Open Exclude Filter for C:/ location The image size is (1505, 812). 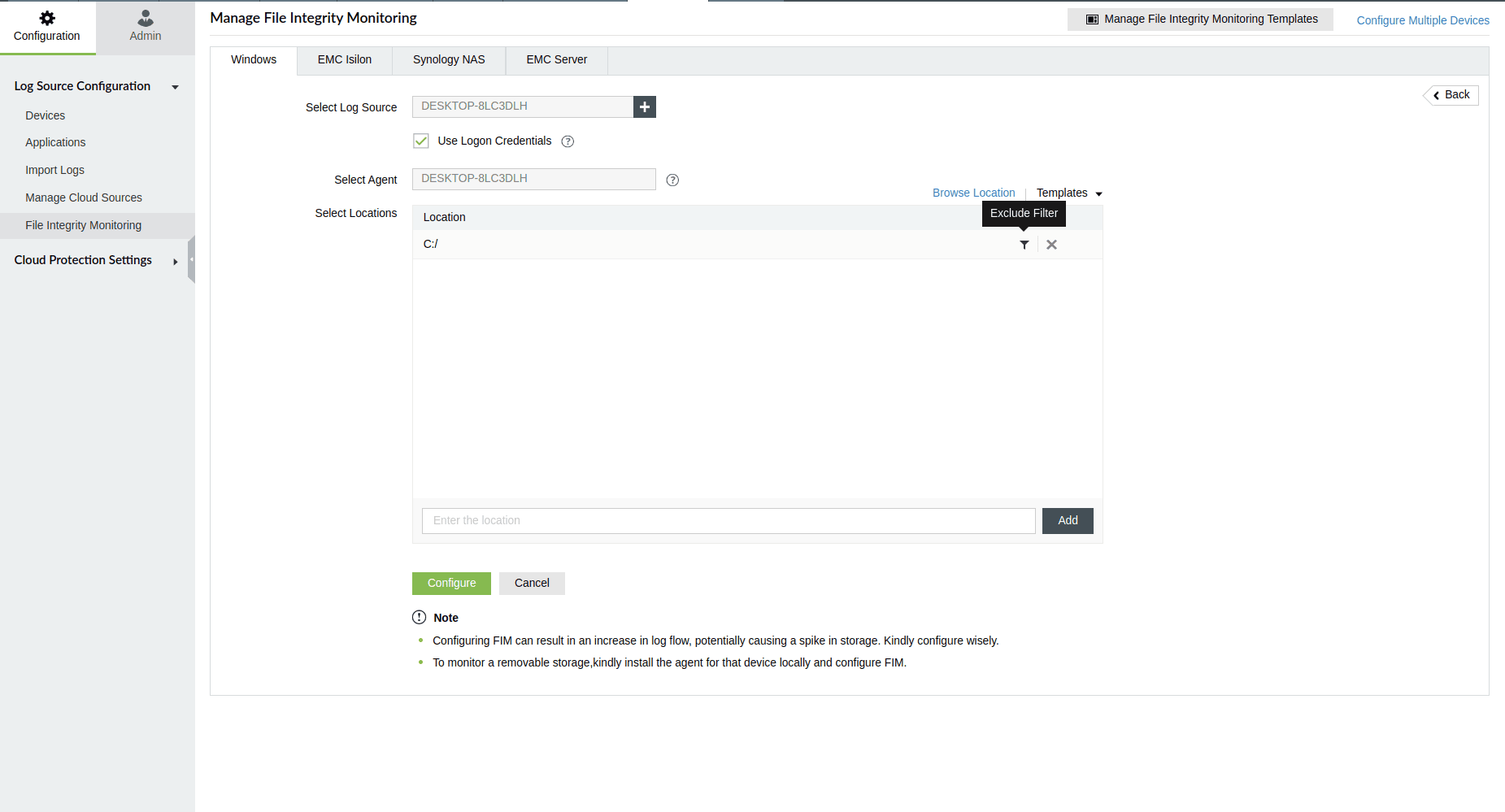(x=1024, y=245)
